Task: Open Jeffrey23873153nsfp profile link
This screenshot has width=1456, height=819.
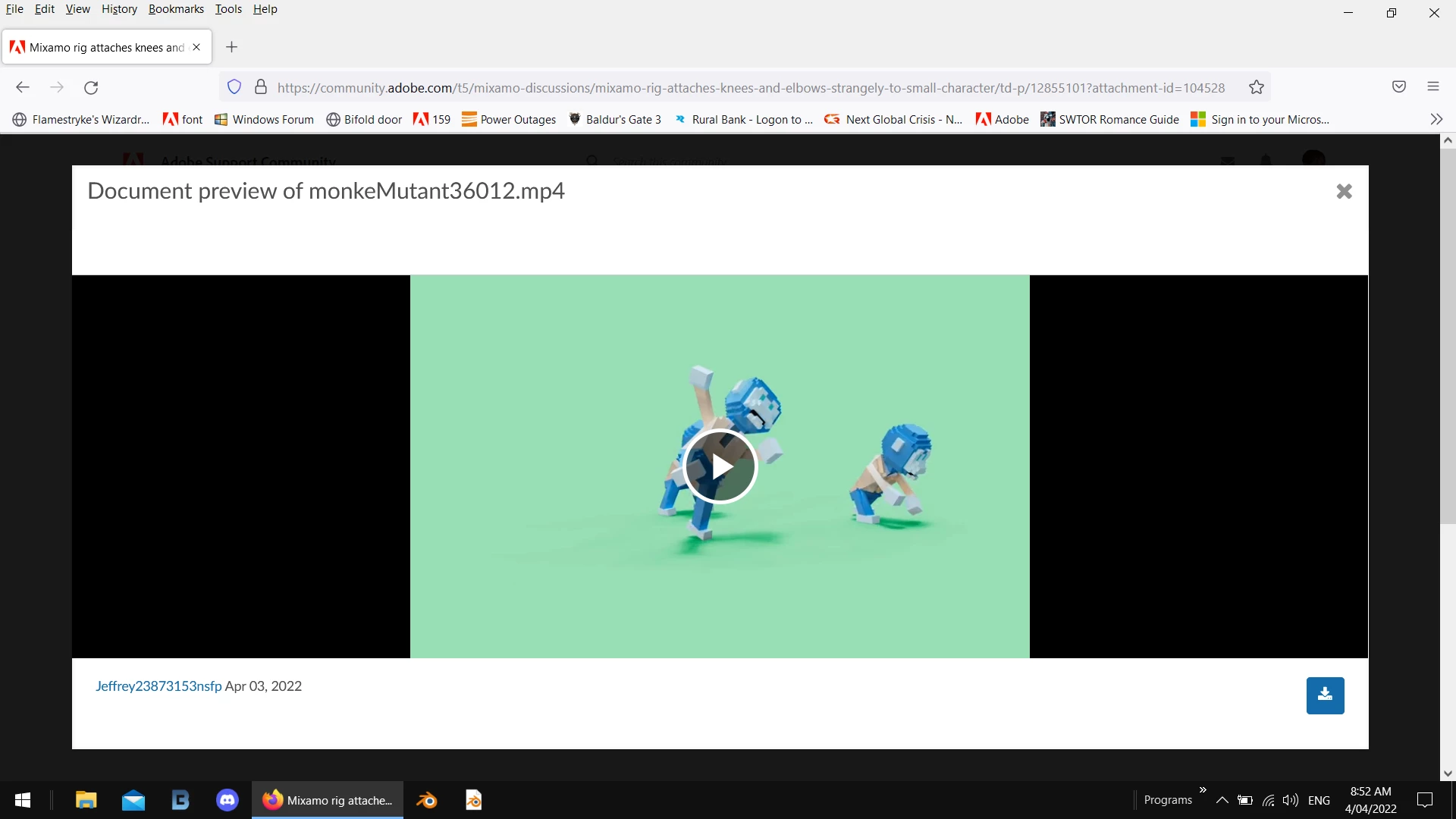Action: (x=158, y=686)
